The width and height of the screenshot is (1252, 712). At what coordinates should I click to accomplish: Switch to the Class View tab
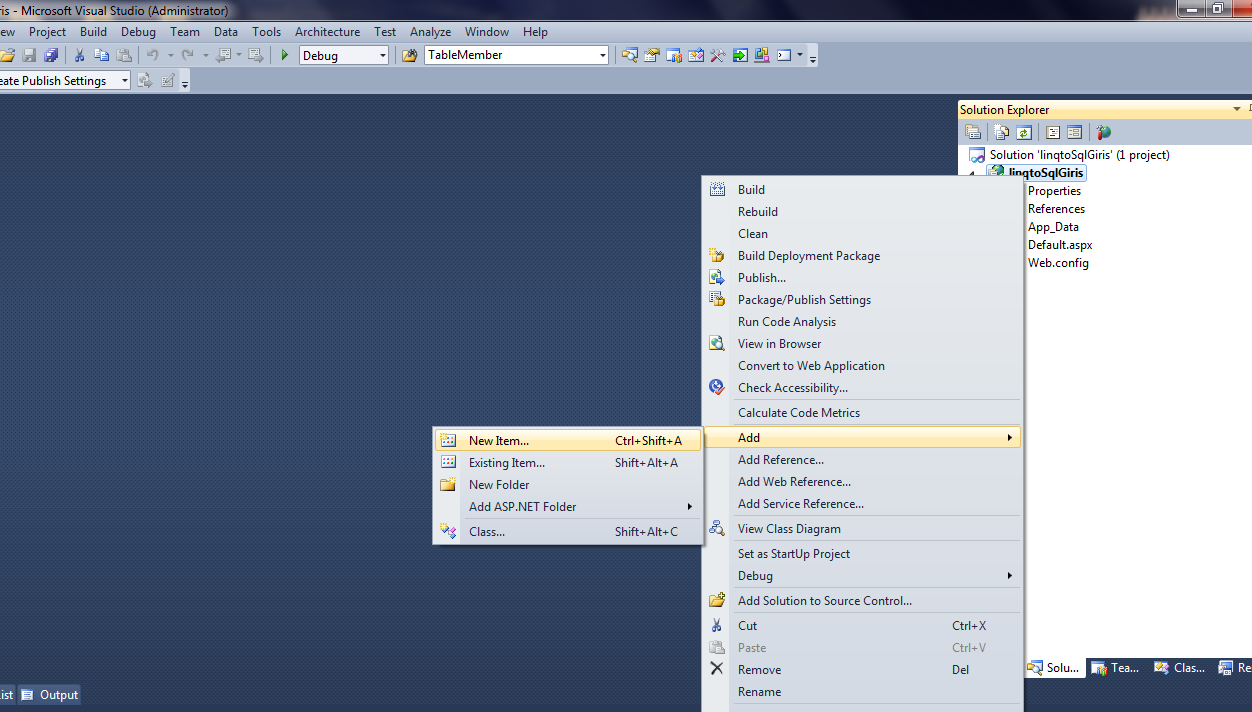click(1179, 668)
